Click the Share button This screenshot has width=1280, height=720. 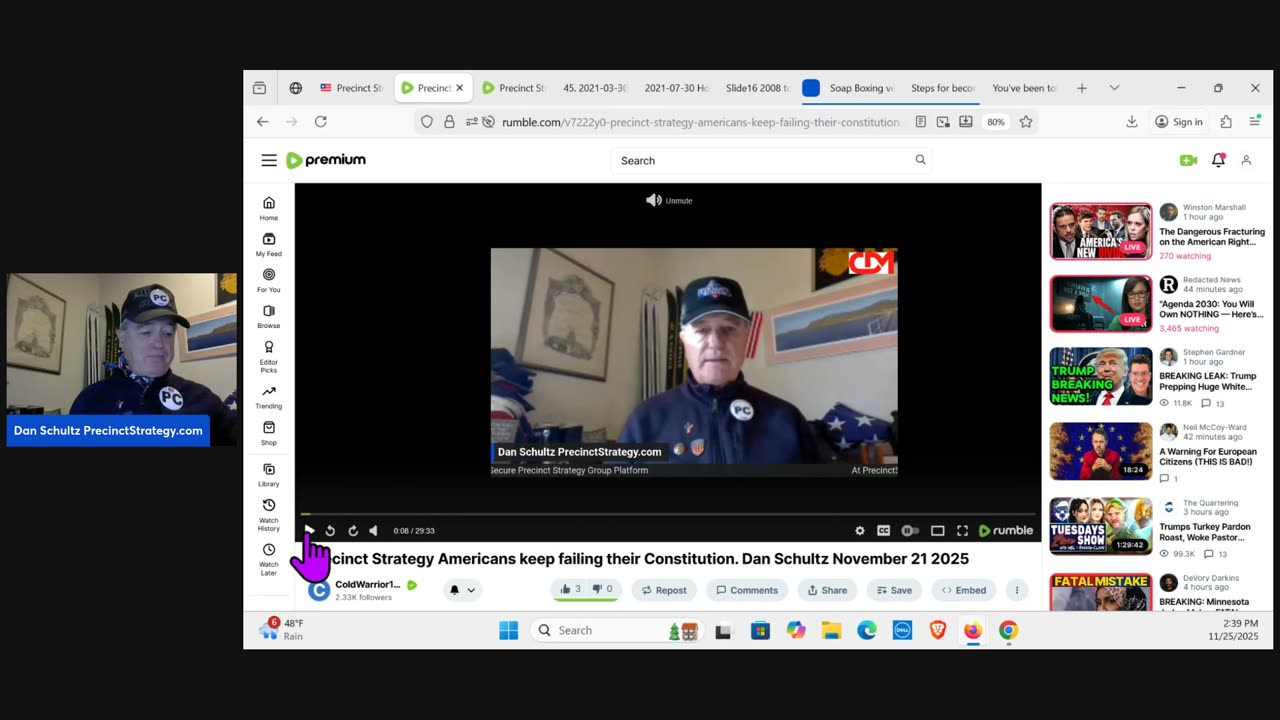(827, 590)
